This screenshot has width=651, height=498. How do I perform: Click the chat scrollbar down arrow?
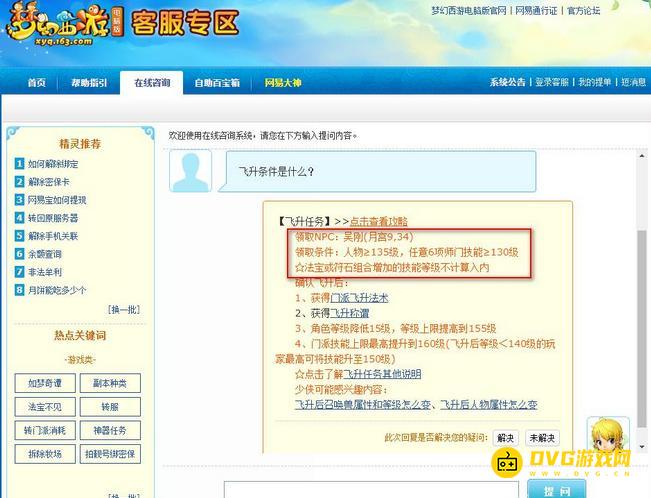tap(642, 447)
